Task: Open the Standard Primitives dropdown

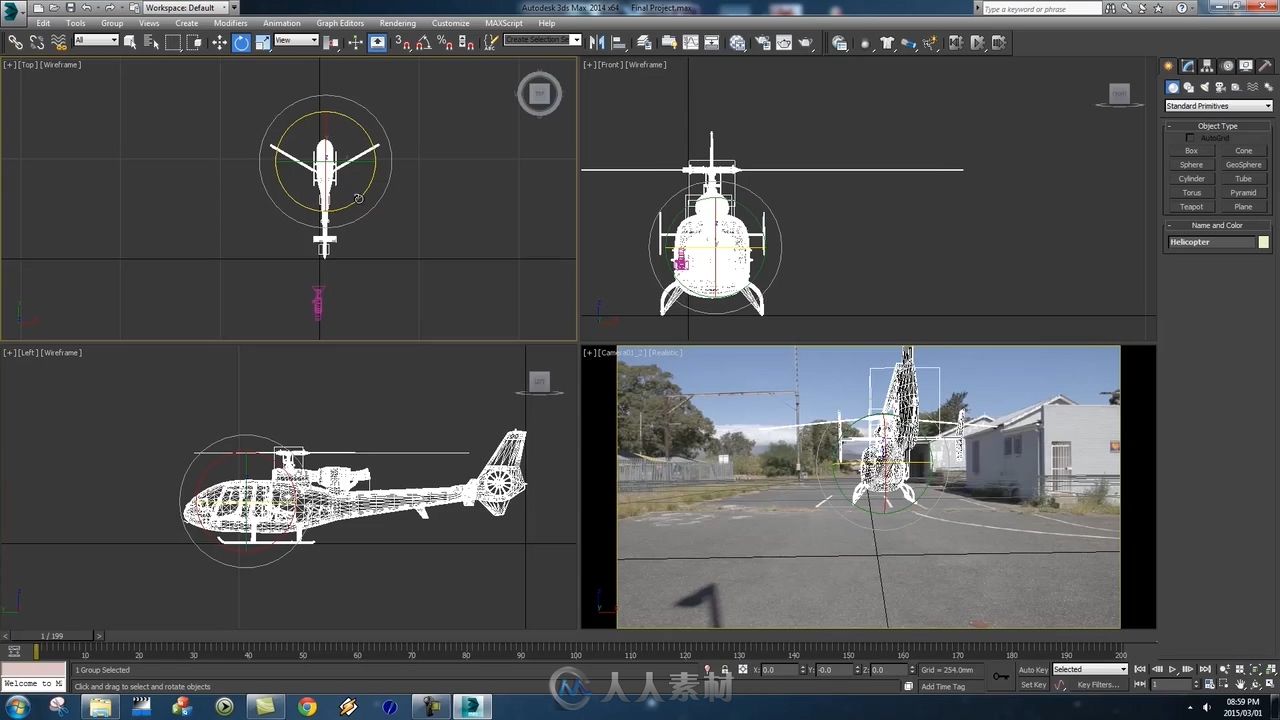Action: 1218,106
